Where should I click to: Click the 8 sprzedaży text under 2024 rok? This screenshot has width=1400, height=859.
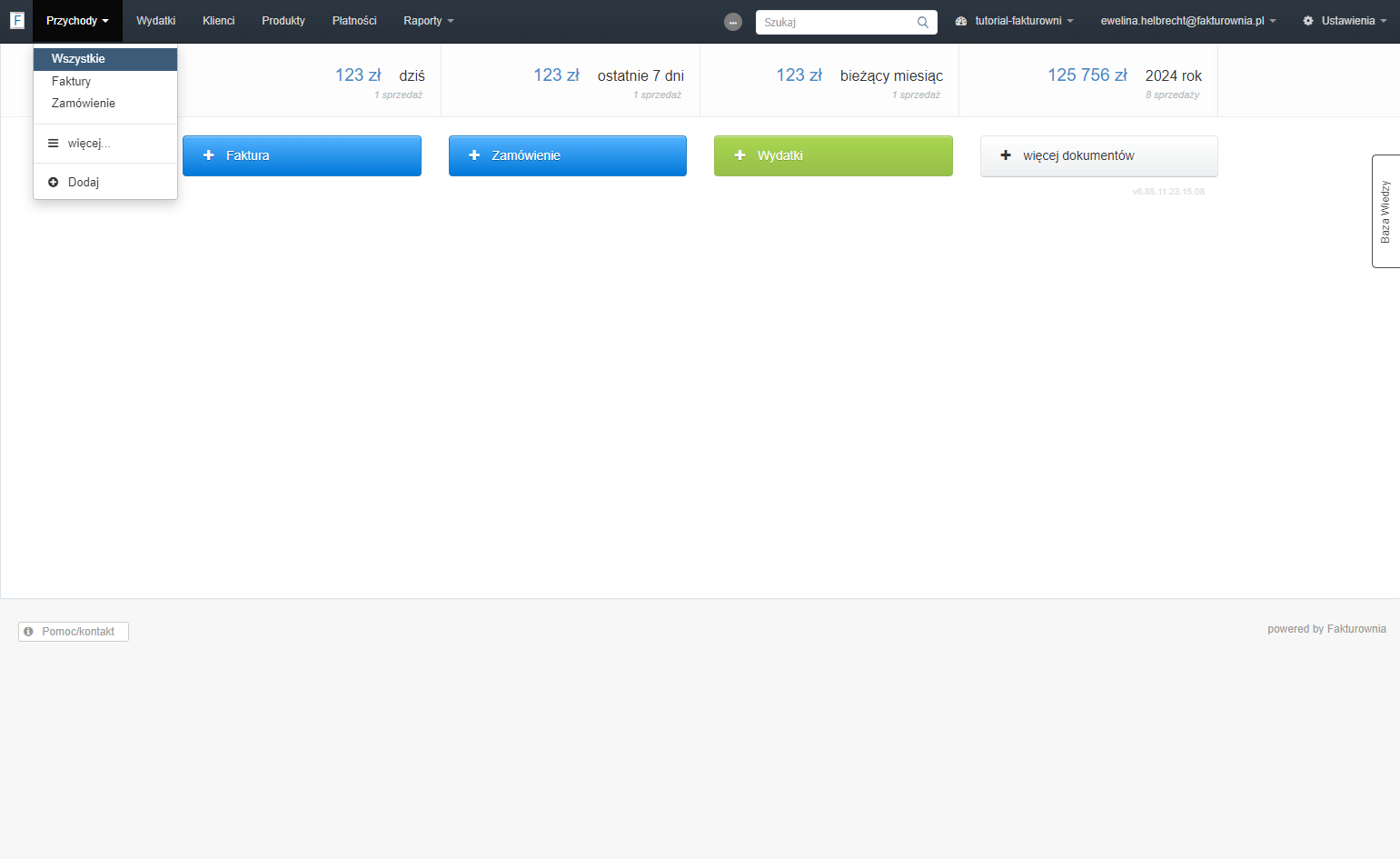tap(1173, 95)
